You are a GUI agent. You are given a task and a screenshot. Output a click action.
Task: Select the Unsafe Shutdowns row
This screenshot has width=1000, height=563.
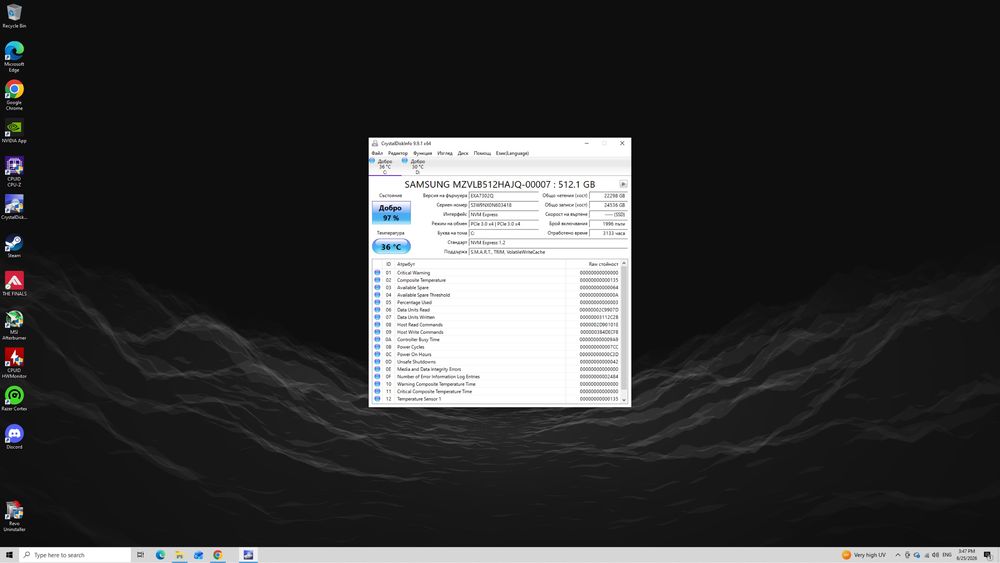tap(496, 362)
